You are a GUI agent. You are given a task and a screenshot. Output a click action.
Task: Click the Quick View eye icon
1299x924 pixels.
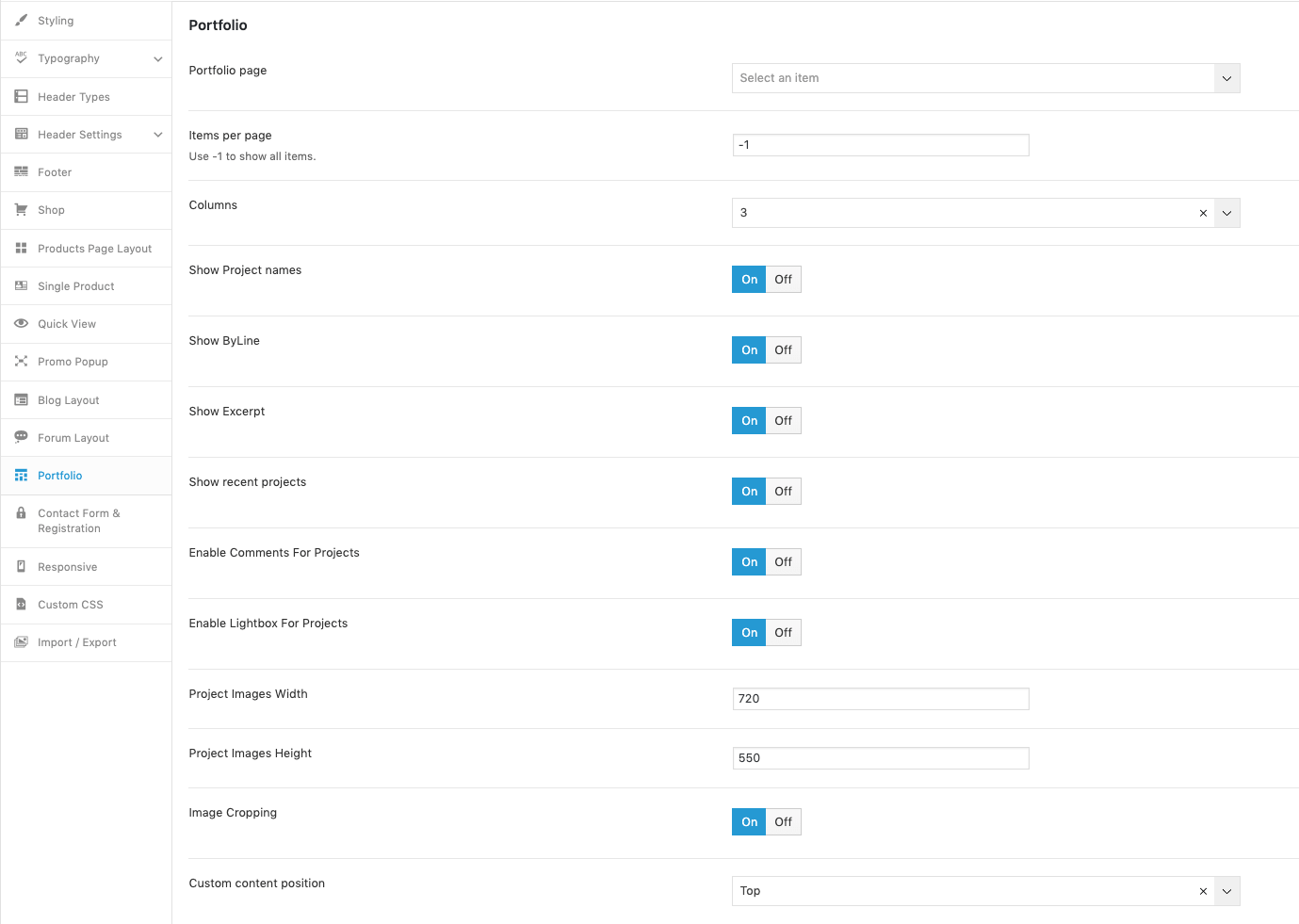[x=21, y=323]
